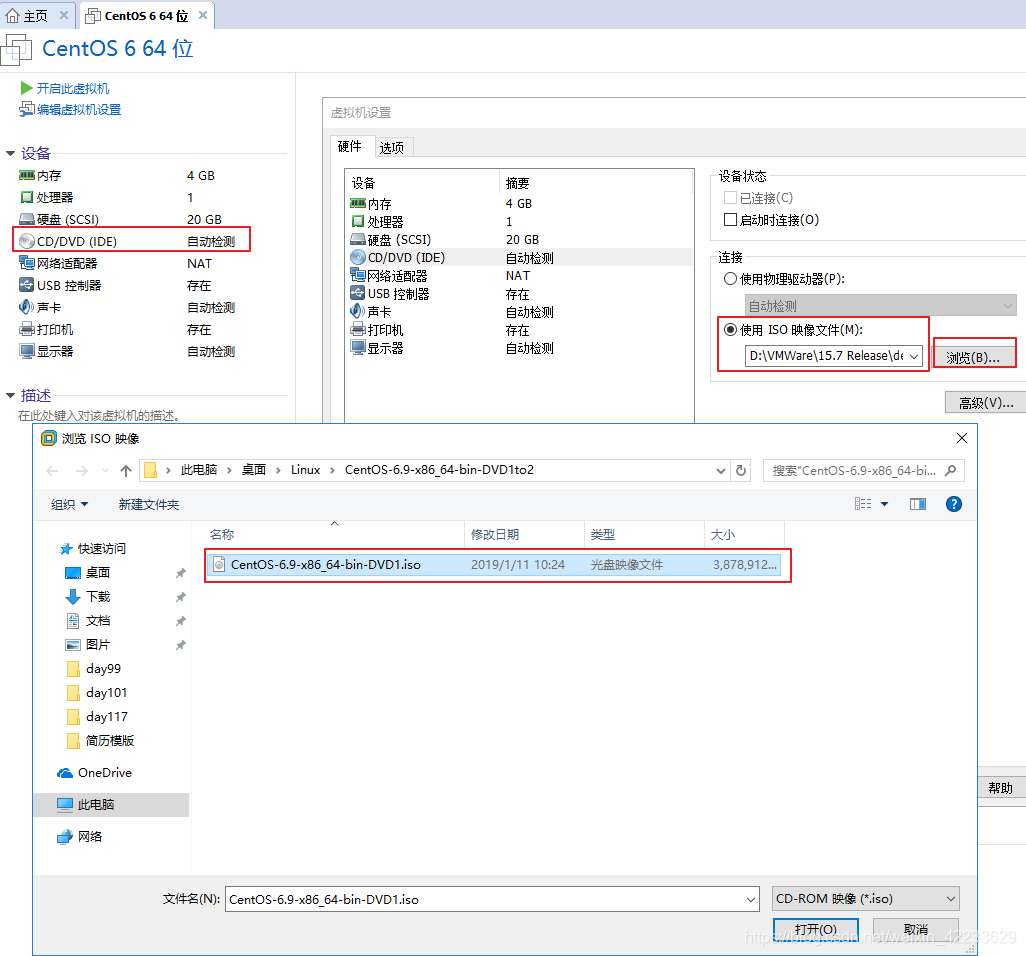The height and width of the screenshot is (956, 1026).
Task: Select CD/DVD (IDE) icon in settings hardware list
Action: [x=358, y=257]
